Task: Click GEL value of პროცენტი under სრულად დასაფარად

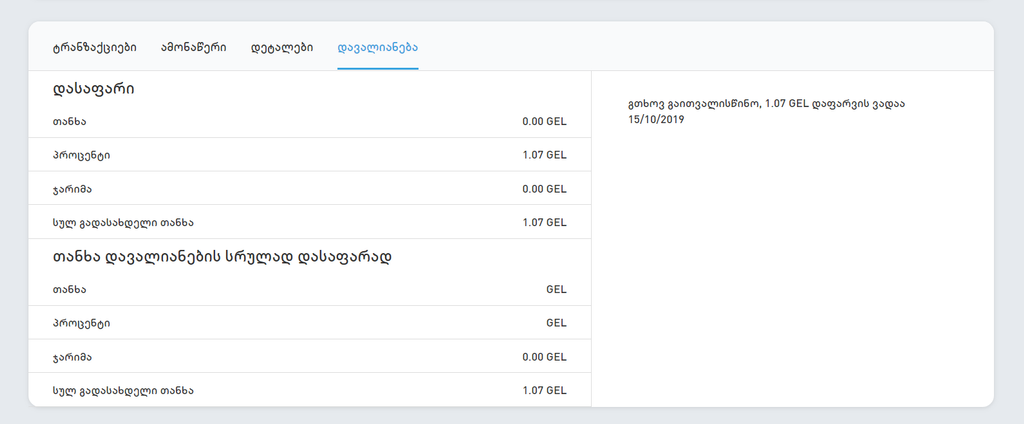Action: click(x=556, y=323)
